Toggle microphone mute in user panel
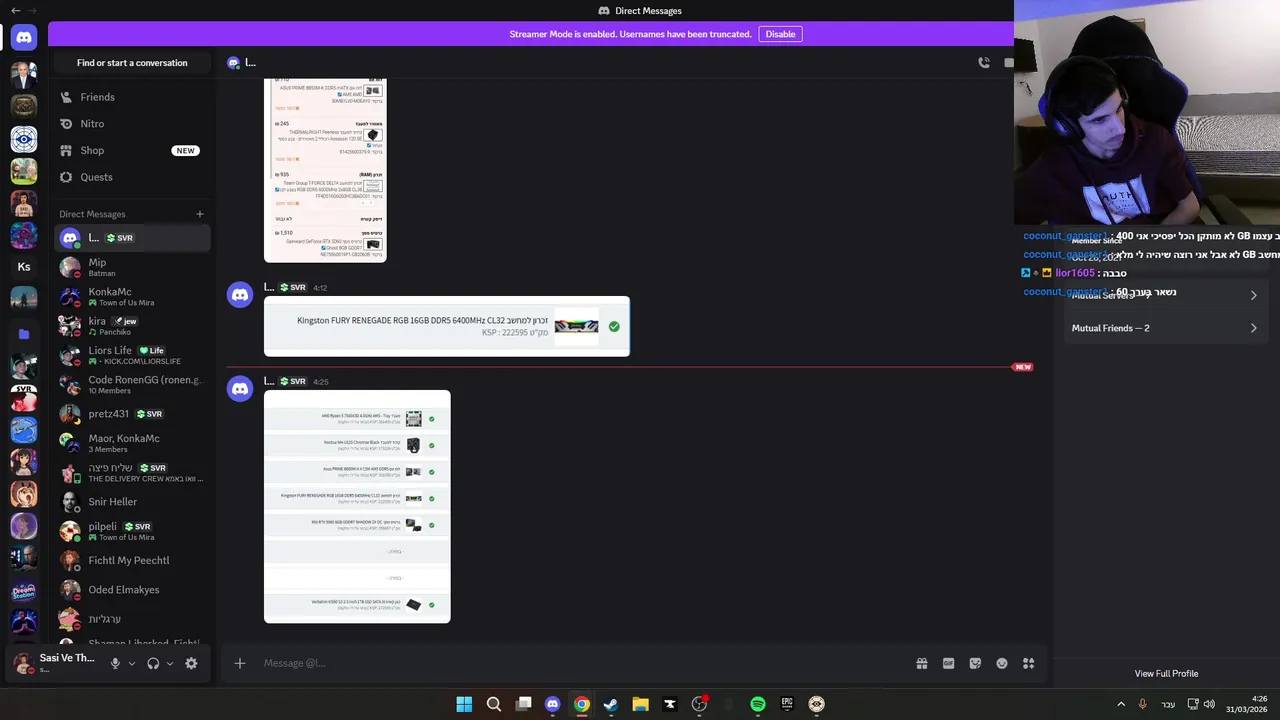1280x720 pixels. click(x=115, y=663)
